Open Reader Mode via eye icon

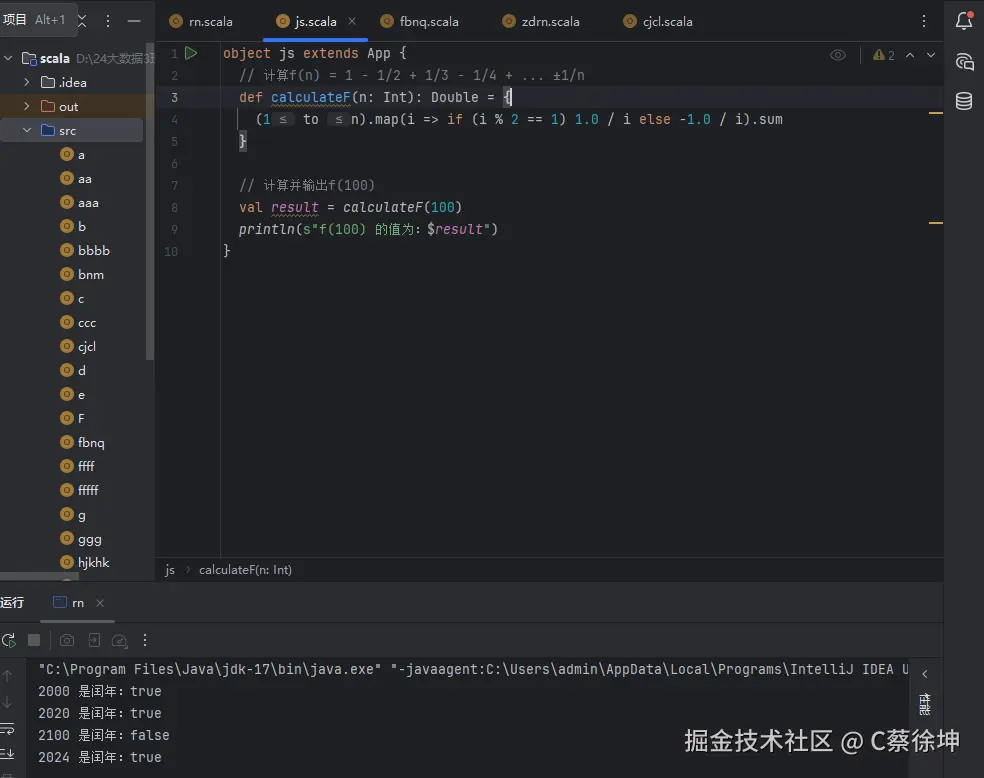838,57
